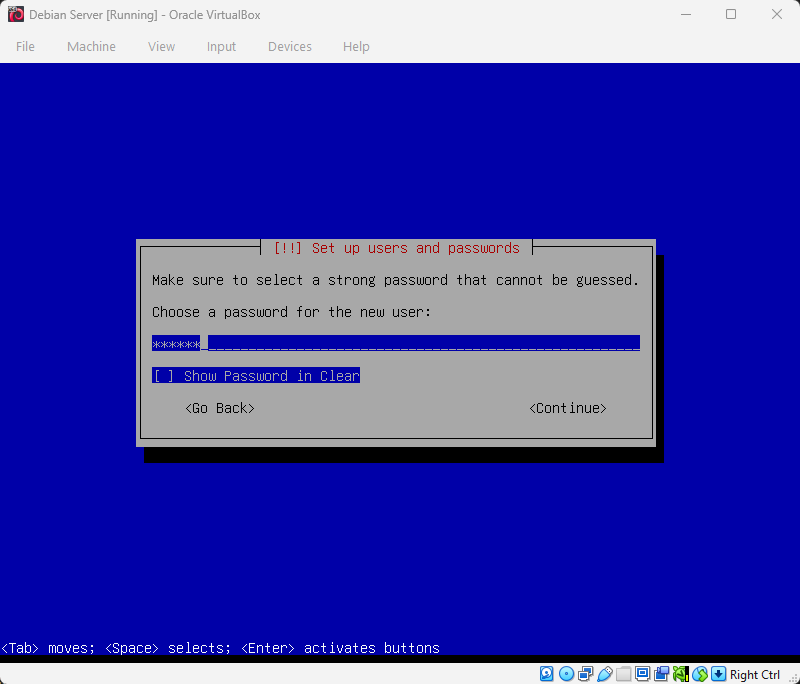
Task: Open the View menu
Action: click(x=161, y=46)
